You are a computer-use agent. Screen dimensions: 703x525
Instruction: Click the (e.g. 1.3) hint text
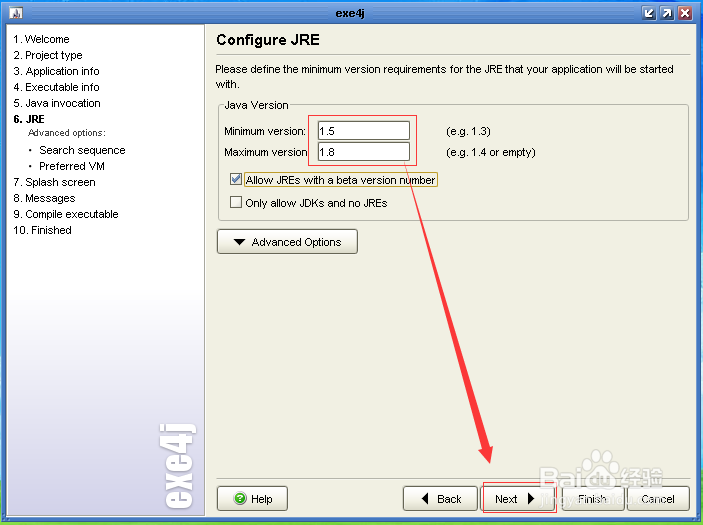coord(468,131)
